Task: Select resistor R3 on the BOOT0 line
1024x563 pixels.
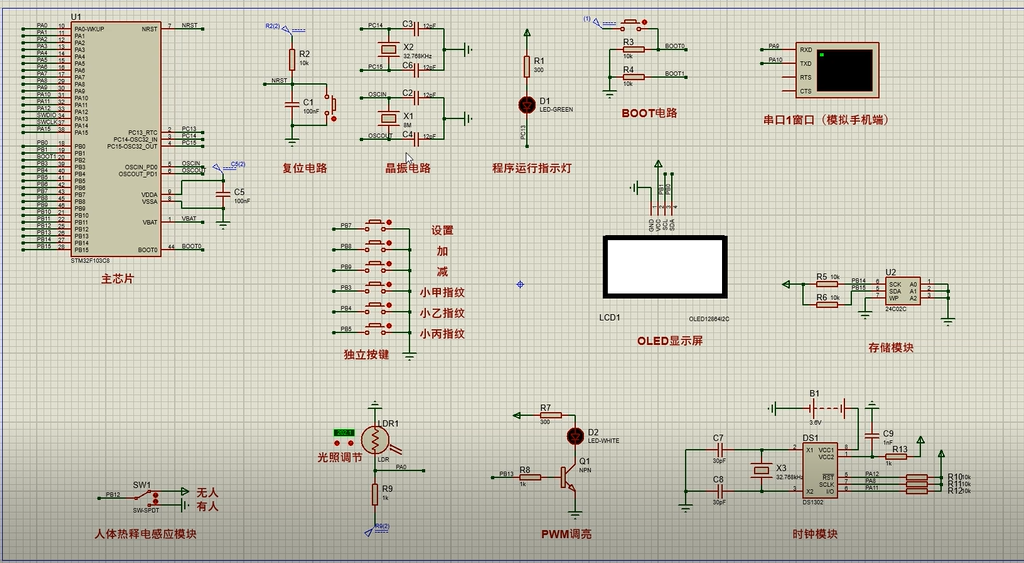Action: pyautogui.click(x=633, y=49)
